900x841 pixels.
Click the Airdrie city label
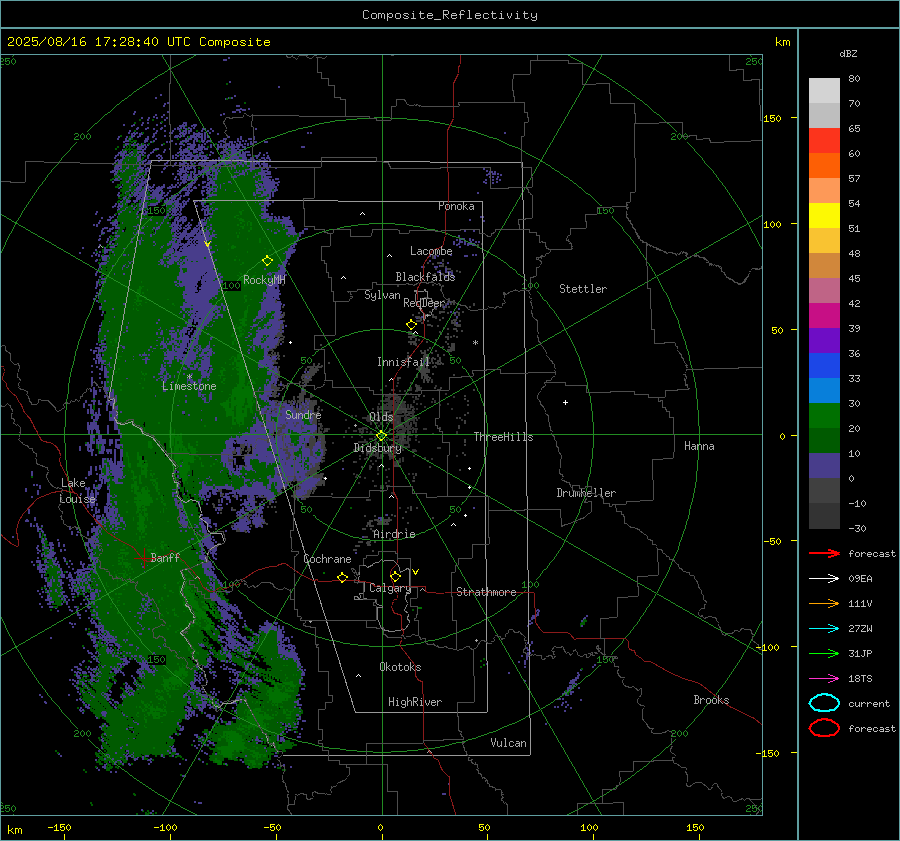394,534
